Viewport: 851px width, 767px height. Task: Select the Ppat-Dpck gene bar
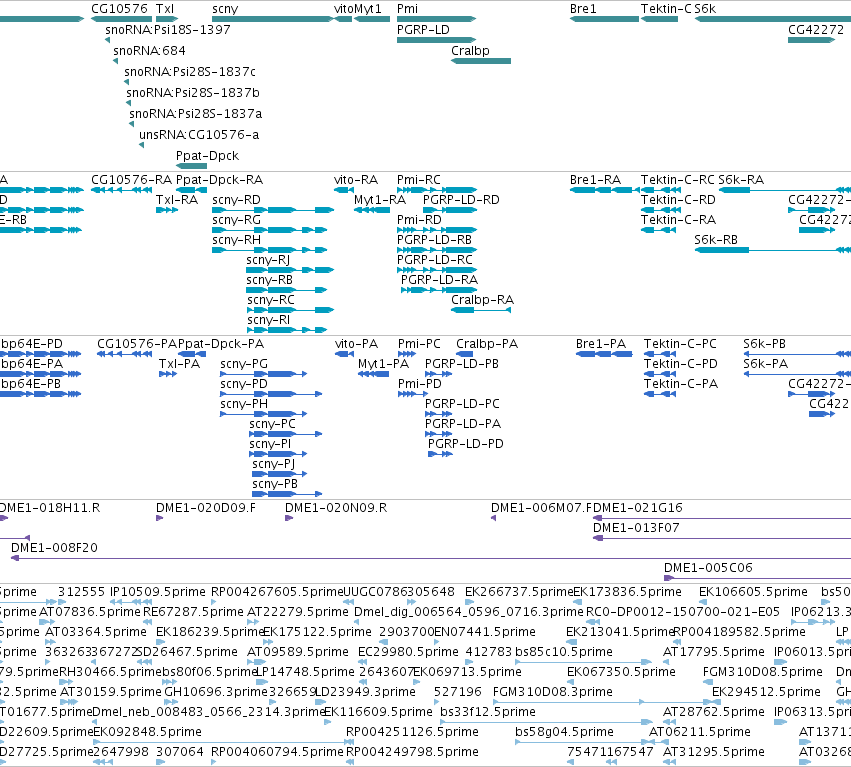192,166
